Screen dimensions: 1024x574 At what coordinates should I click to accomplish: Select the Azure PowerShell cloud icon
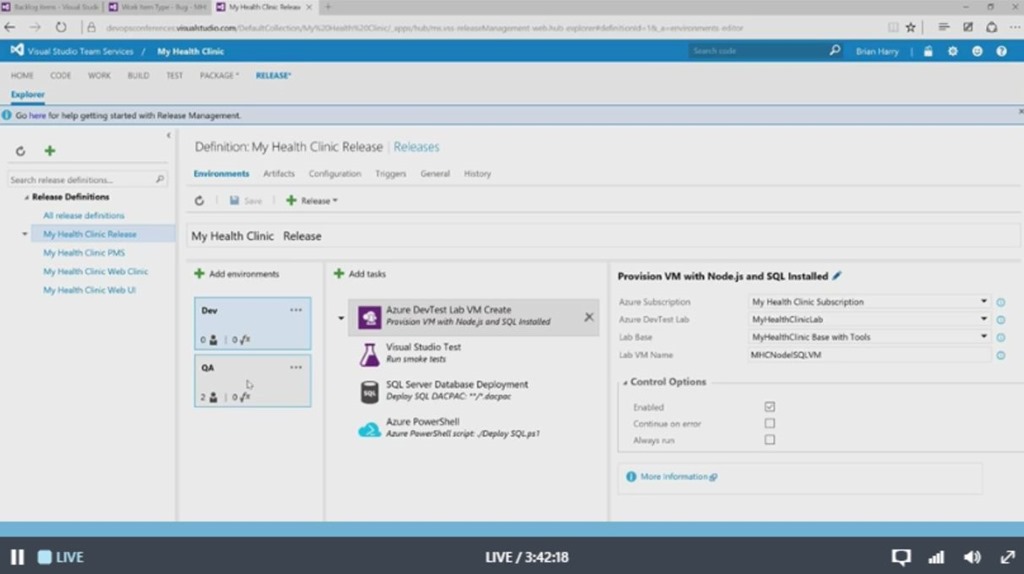368,428
